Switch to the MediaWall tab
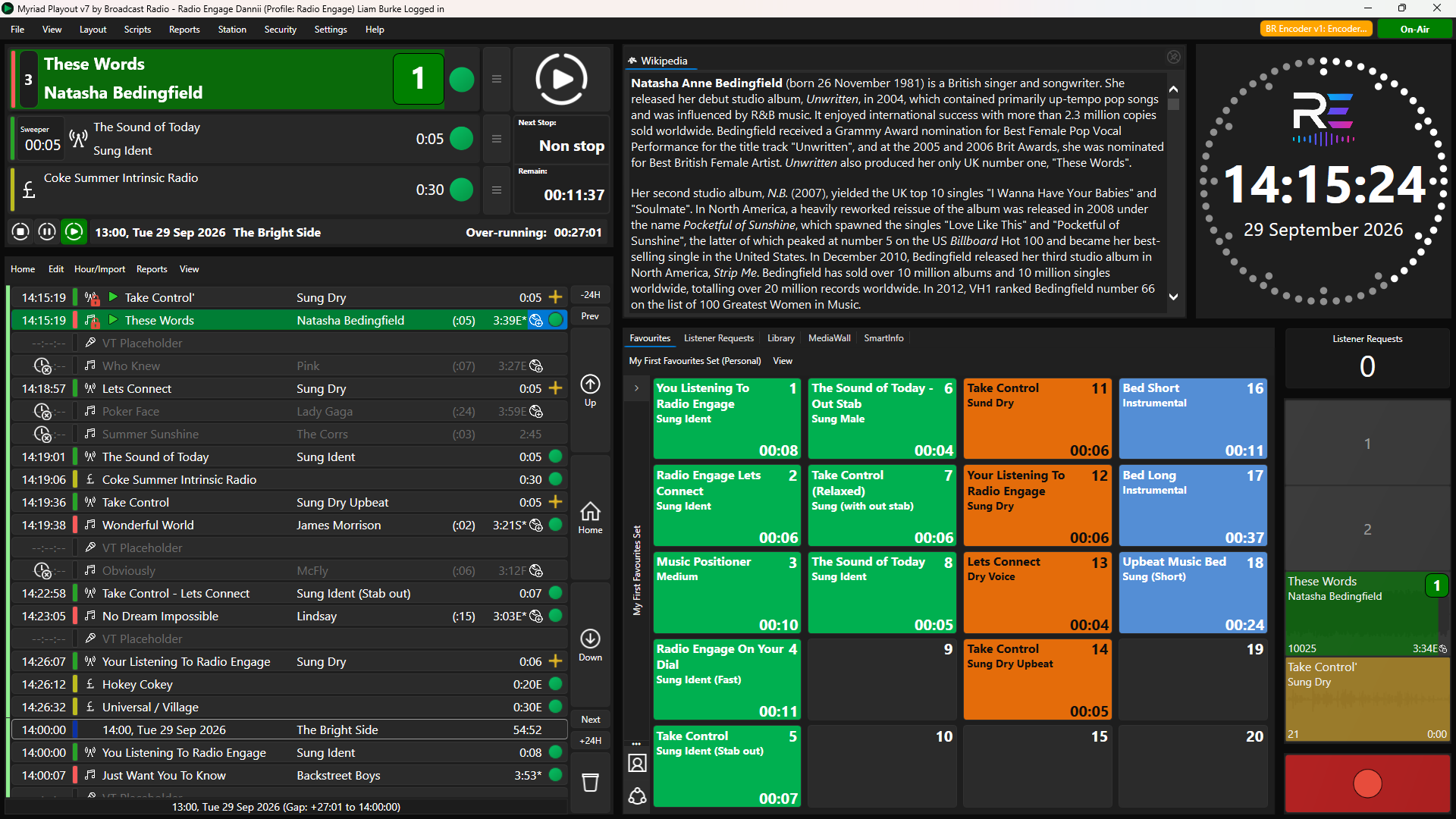The image size is (1456, 819). (829, 338)
